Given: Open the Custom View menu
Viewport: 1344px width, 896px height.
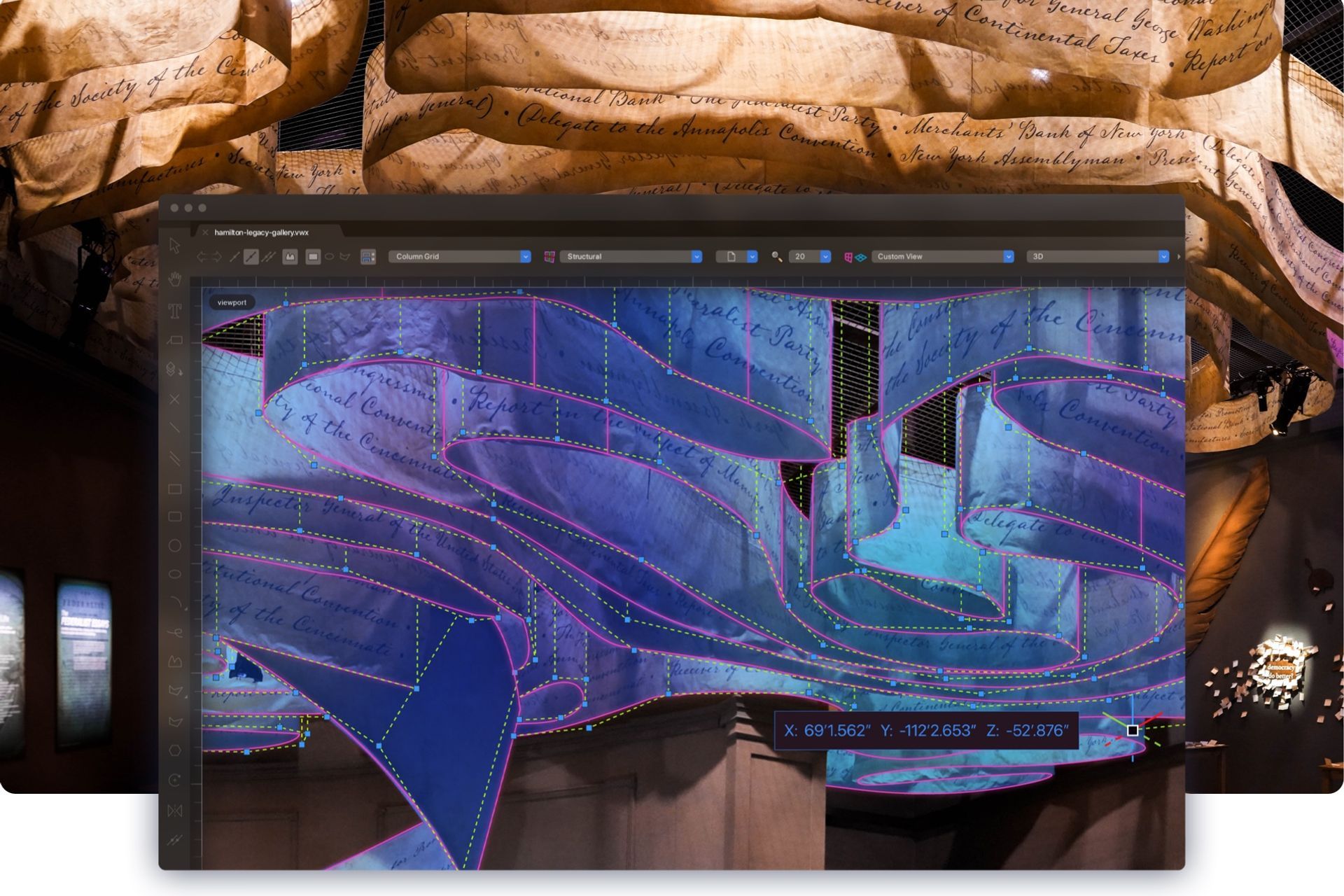Looking at the screenshot, I should point(941,256).
